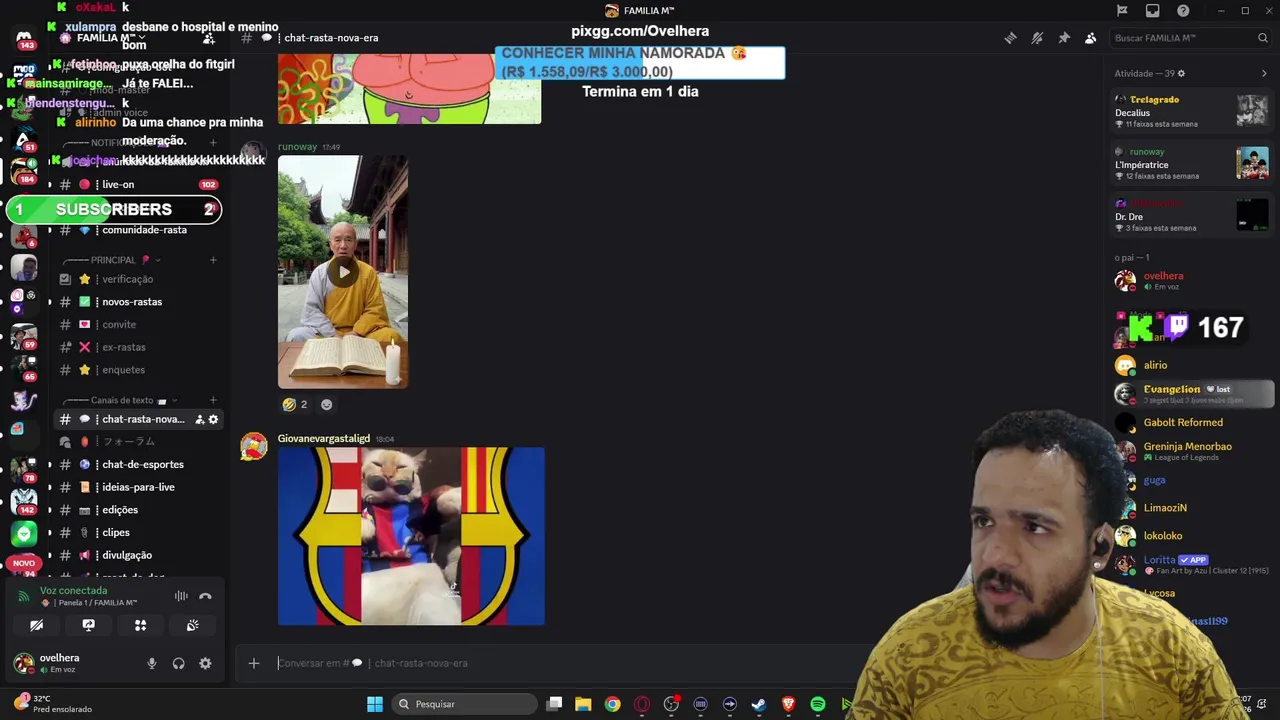1280x720 pixels.
Task: Open the verificação channel
Action: click(136, 279)
